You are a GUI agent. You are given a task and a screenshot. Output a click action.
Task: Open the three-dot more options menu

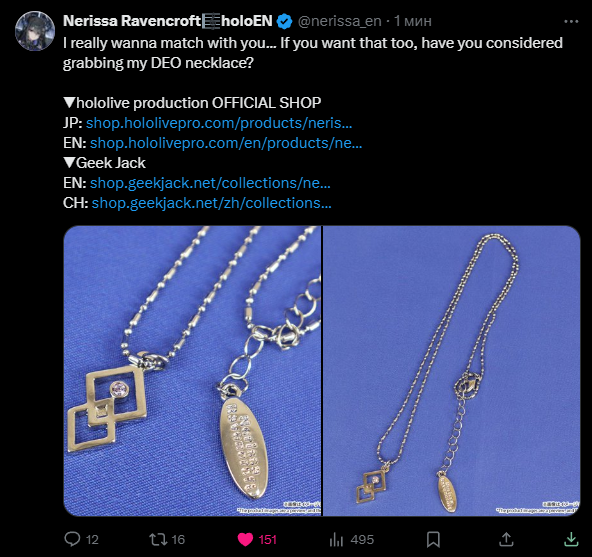(571, 22)
